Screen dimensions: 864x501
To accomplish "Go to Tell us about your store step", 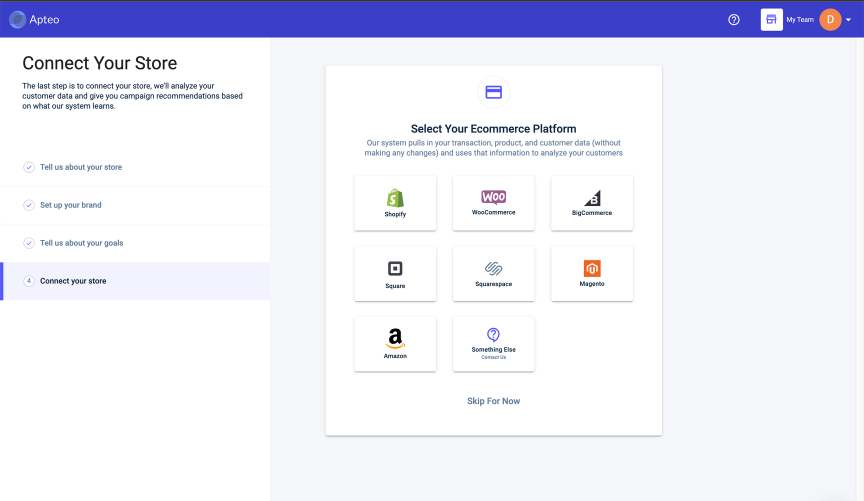I will click(135, 167).
